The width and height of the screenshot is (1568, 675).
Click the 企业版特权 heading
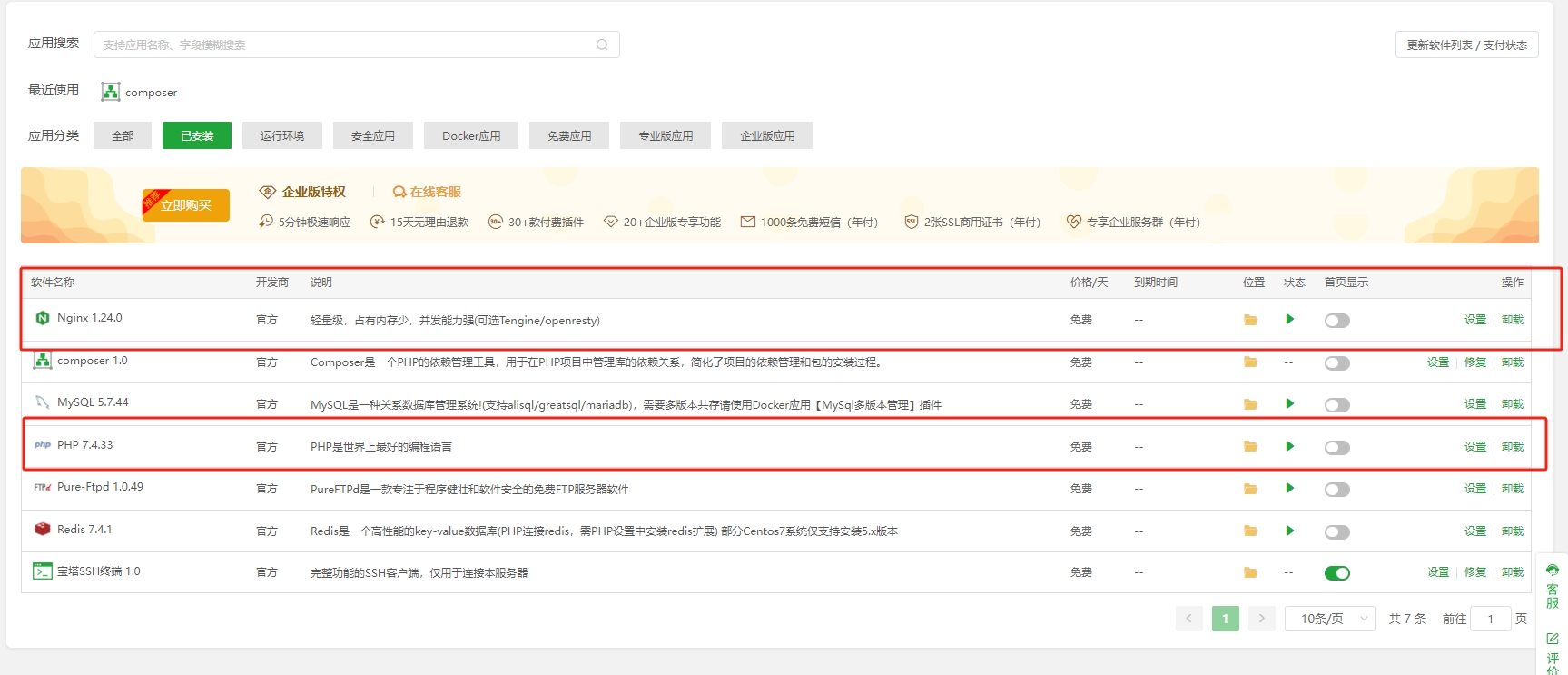313,192
